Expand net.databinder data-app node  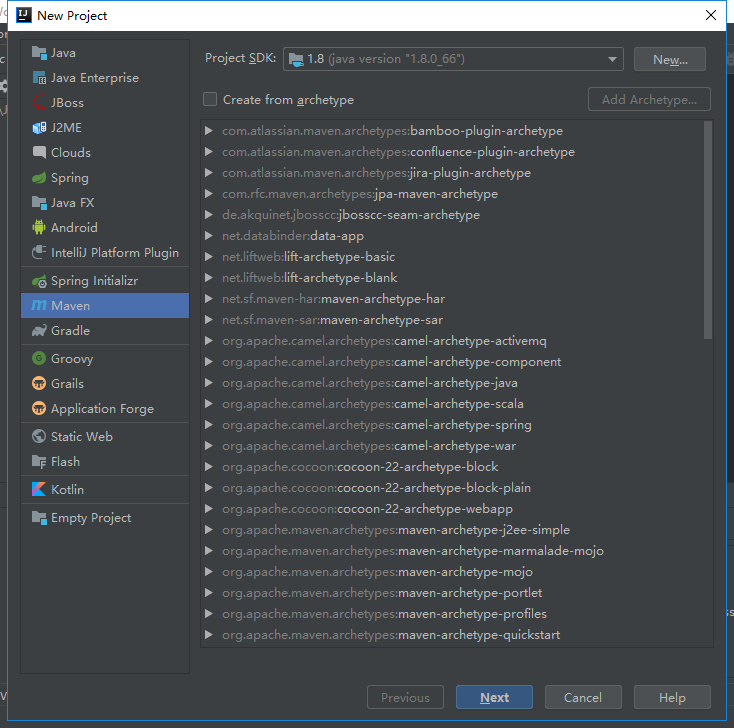click(x=209, y=236)
